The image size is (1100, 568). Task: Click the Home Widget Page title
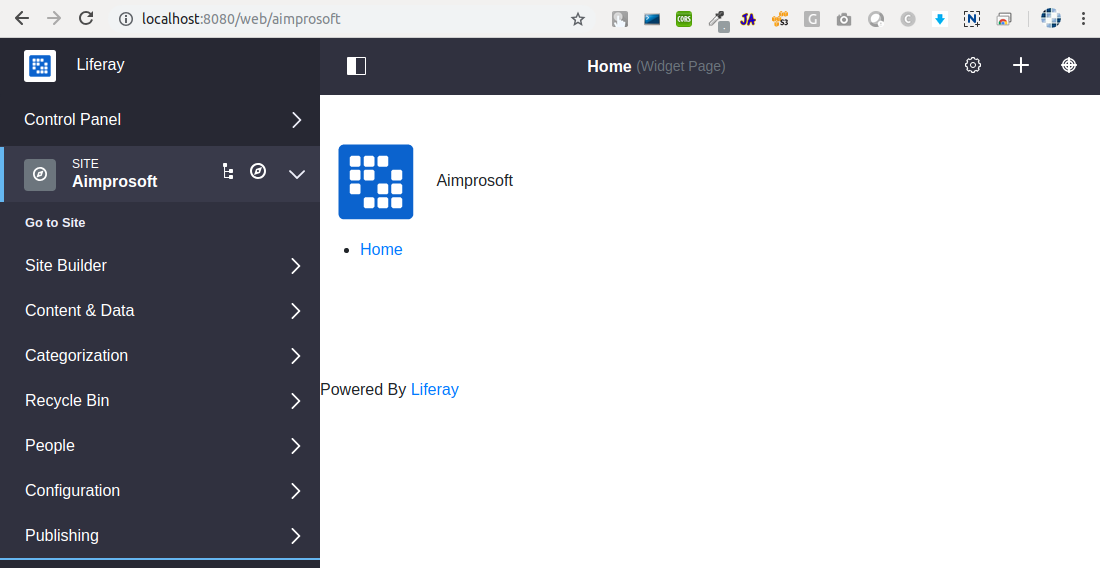(x=656, y=66)
